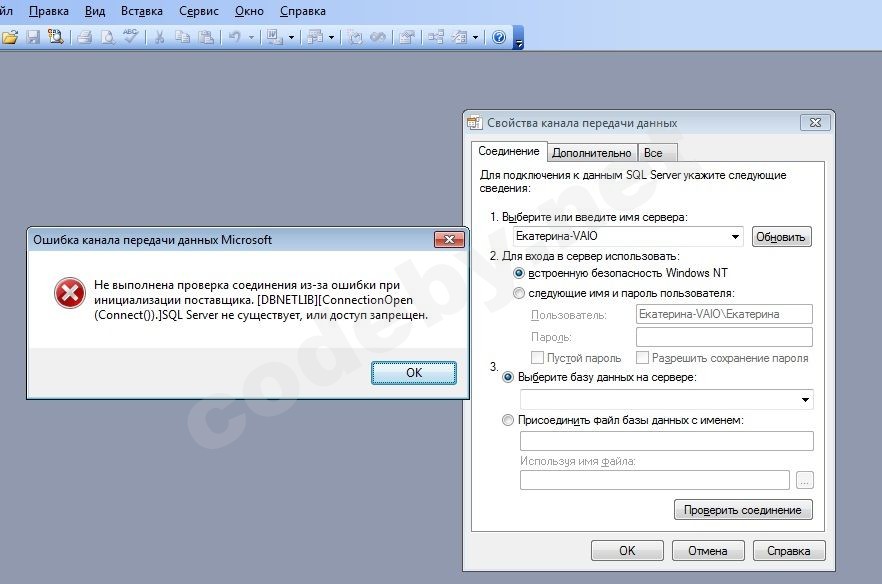The image size is (882, 584).
Task: Expand the server name combo box
Action: click(735, 236)
